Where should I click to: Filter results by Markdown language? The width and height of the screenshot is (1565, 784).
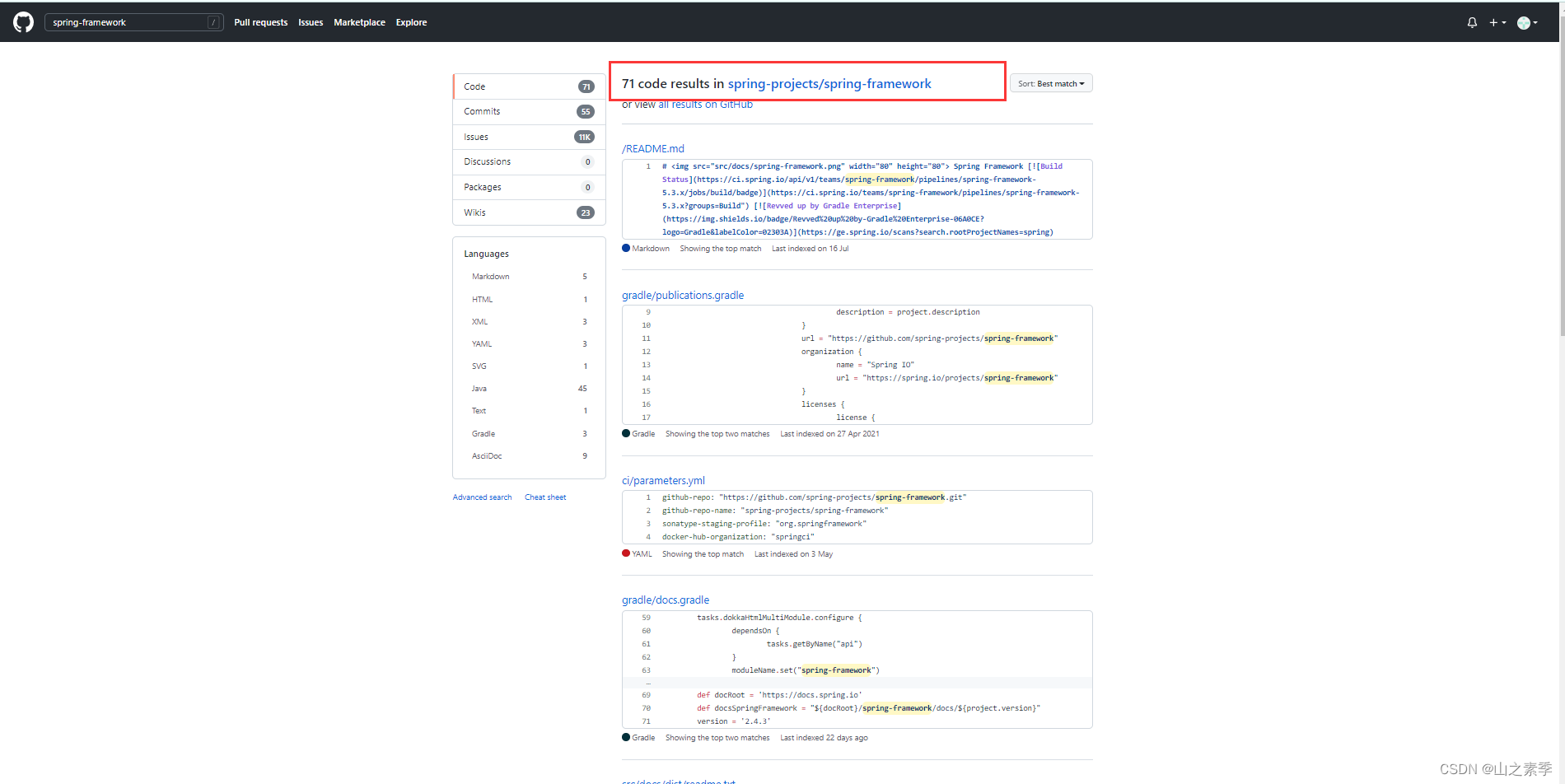pyautogui.click(x=529, y=277)
